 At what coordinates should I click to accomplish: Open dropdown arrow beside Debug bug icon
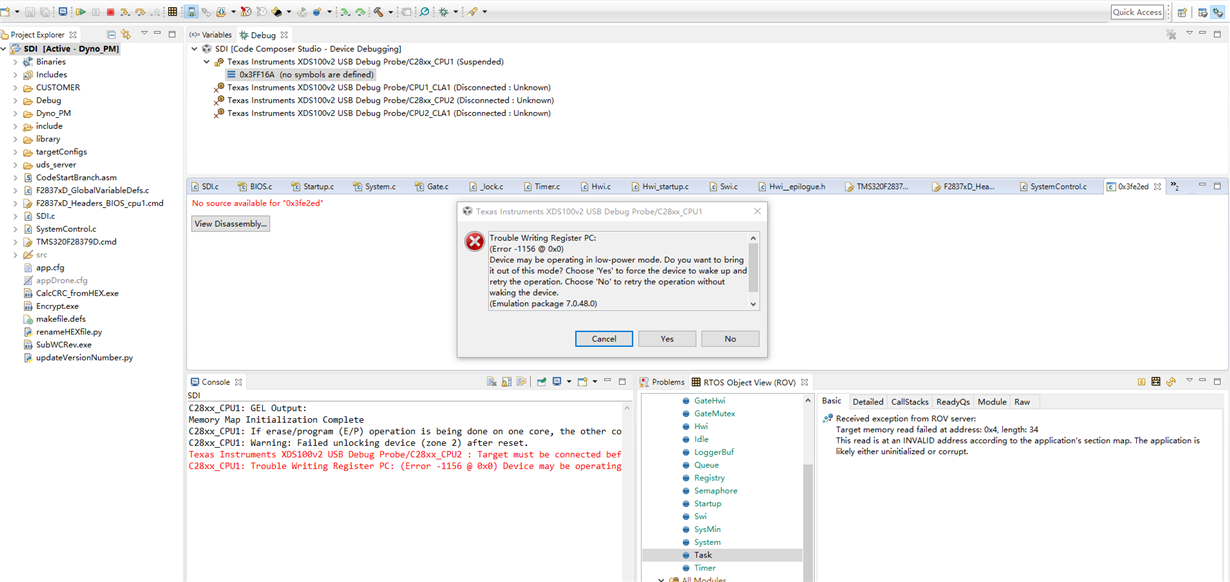coord(455,12)
